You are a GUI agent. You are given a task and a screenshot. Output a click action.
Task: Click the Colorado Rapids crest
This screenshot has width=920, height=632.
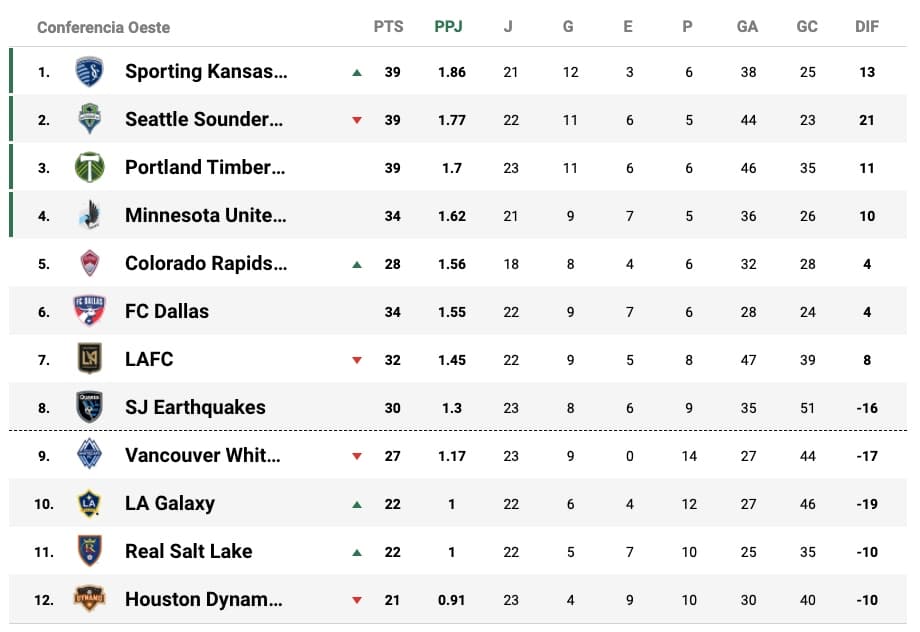coord(90,264)
